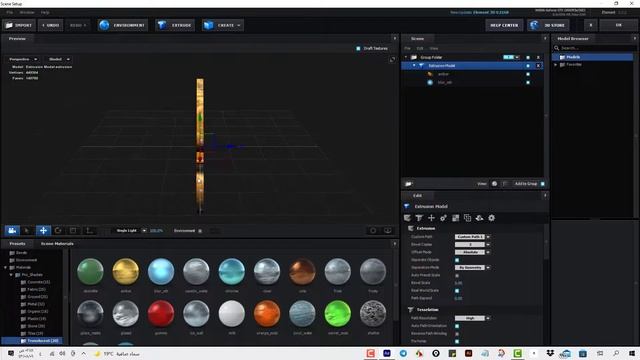Toggle the Add to Group checkbox
Viewport: 640px width, 360px height.
pos(542,184)
